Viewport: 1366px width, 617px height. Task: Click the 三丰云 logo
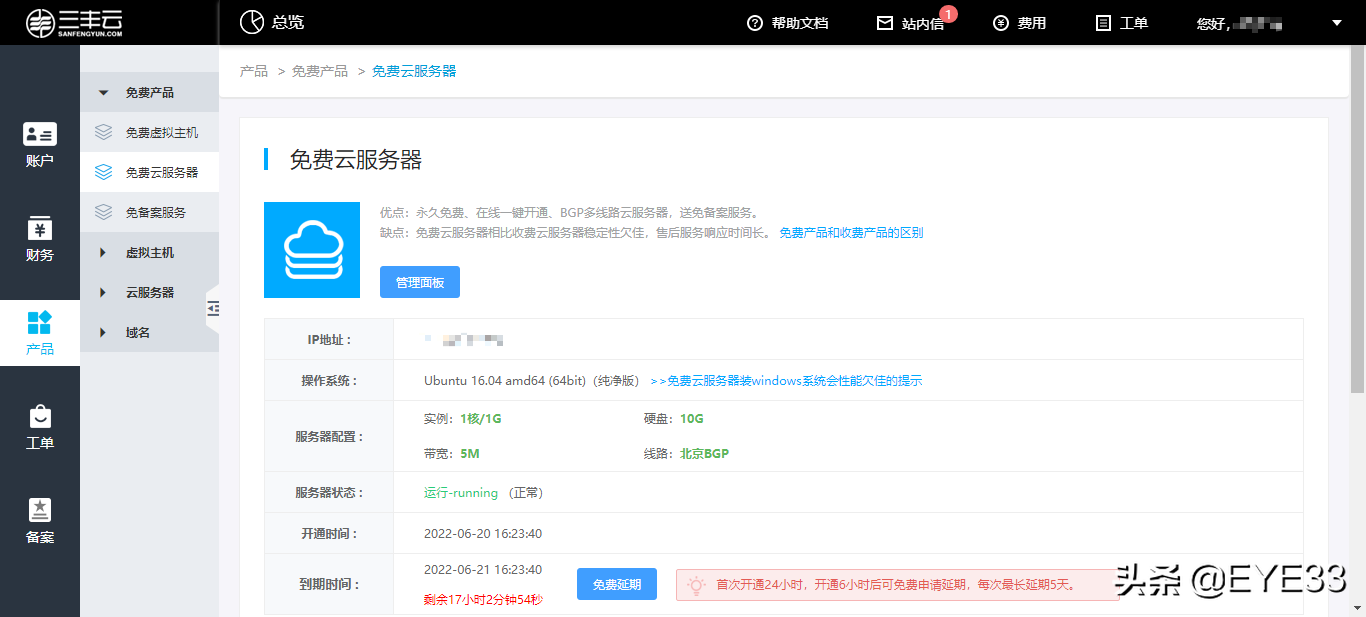pyautogui.click(x=75, y=22)
